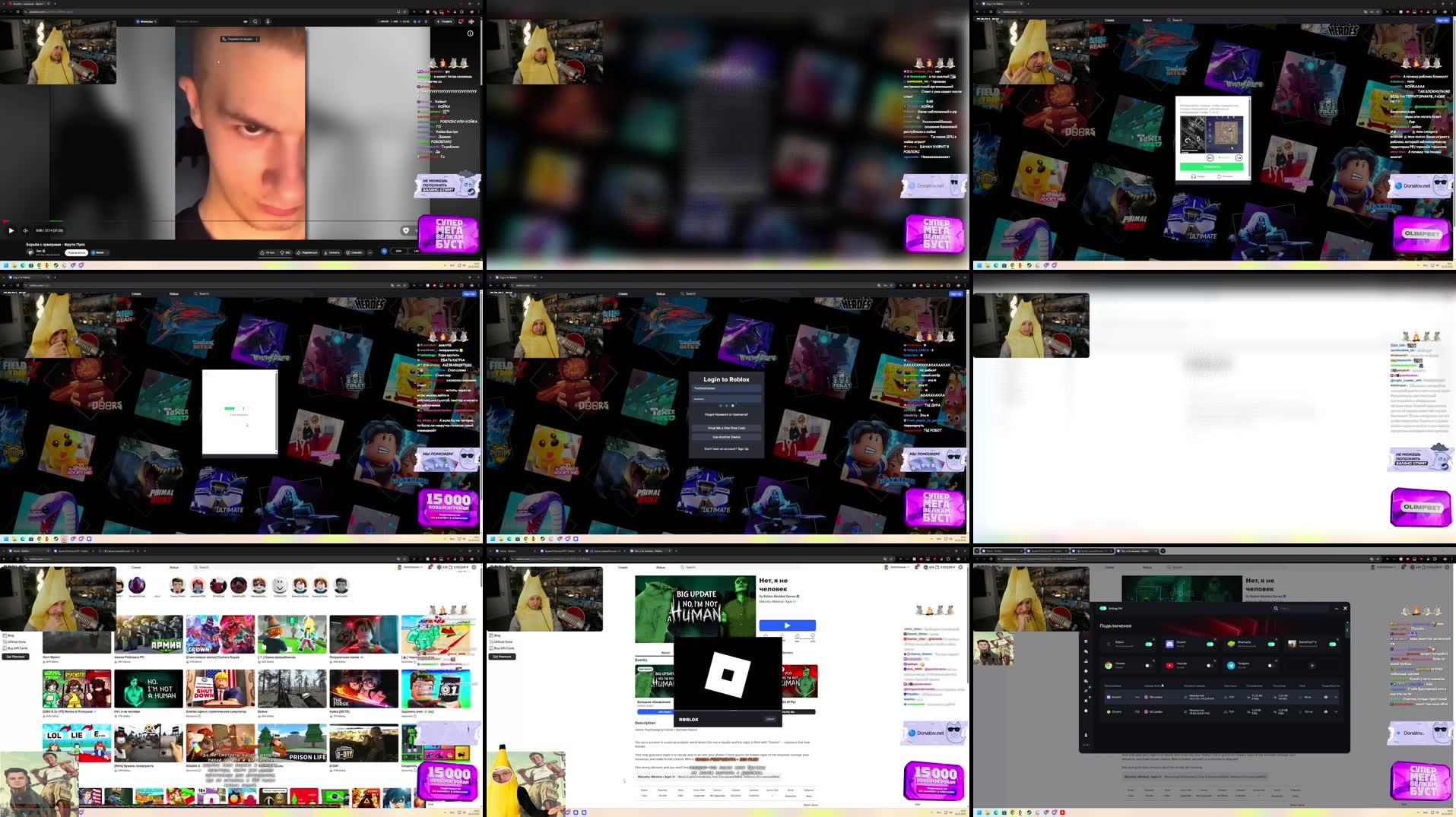Select the Telegram icon in ExitLag connections
The height and width of the screenshot is (817, 1456).
(1231, 666)
